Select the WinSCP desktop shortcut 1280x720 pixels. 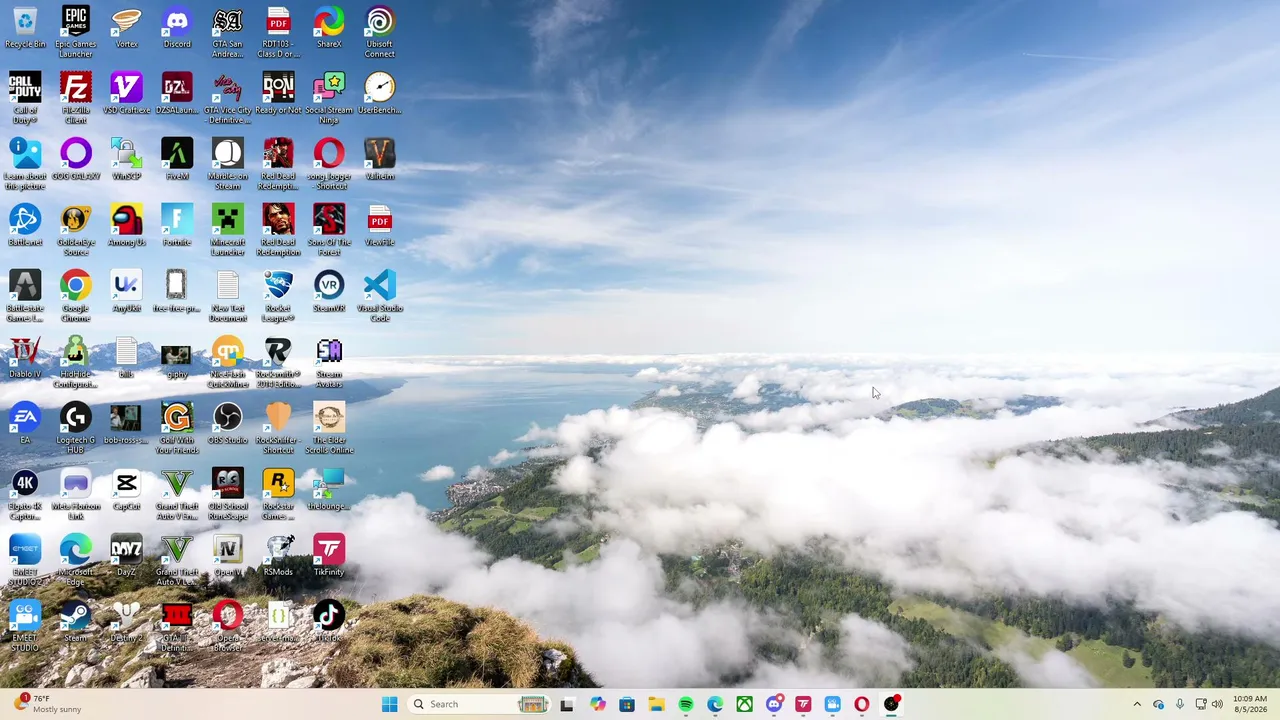(126, 160)
